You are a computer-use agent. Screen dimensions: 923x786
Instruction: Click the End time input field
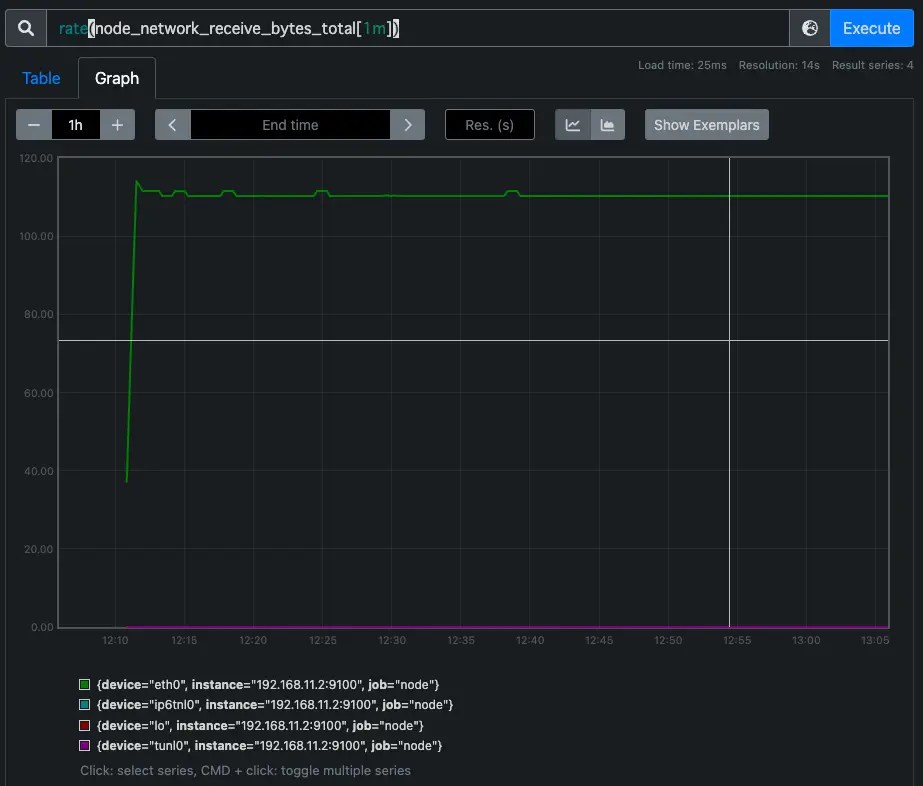290,125
